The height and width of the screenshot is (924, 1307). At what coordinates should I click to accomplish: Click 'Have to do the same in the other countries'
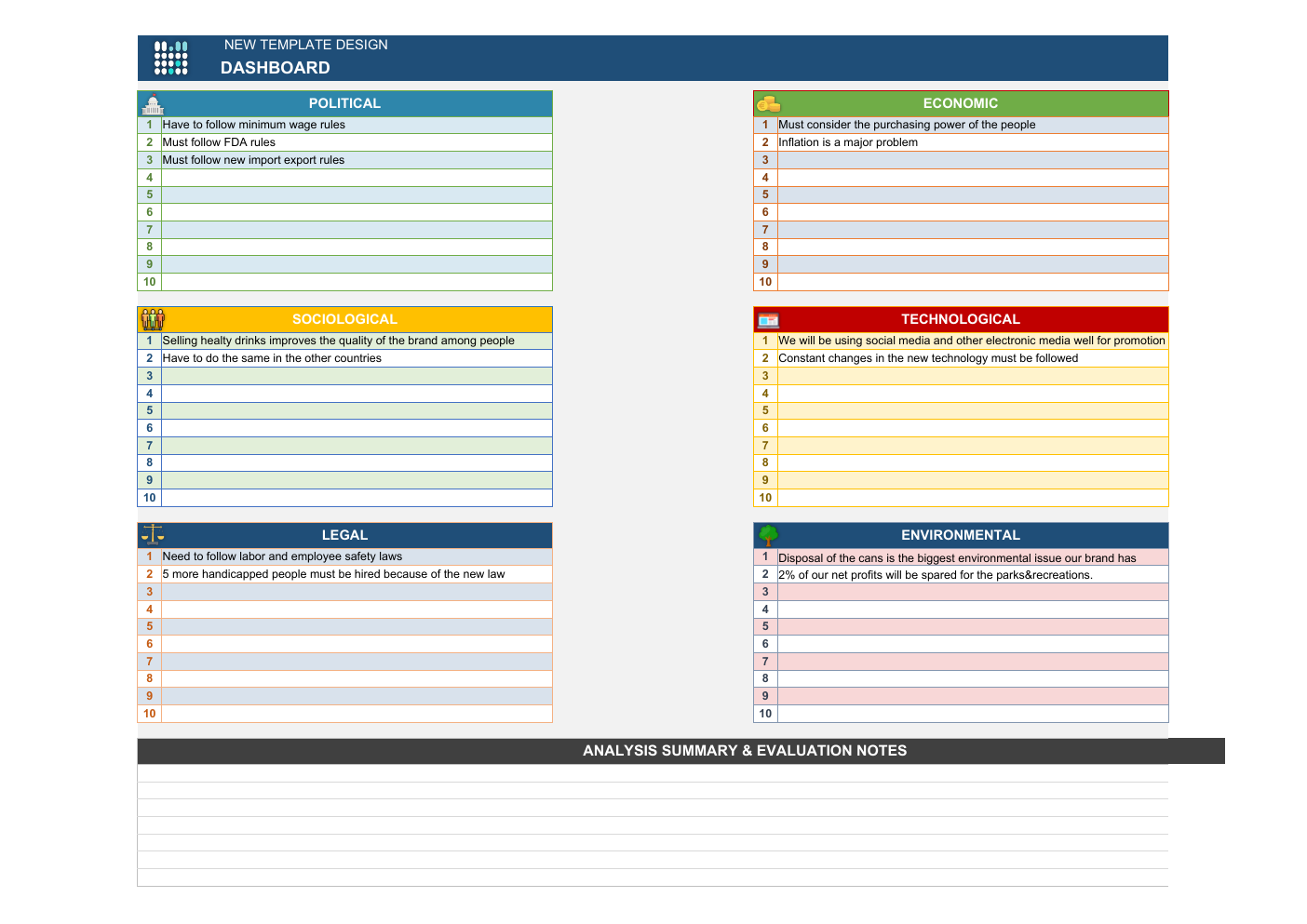[357, 358]
